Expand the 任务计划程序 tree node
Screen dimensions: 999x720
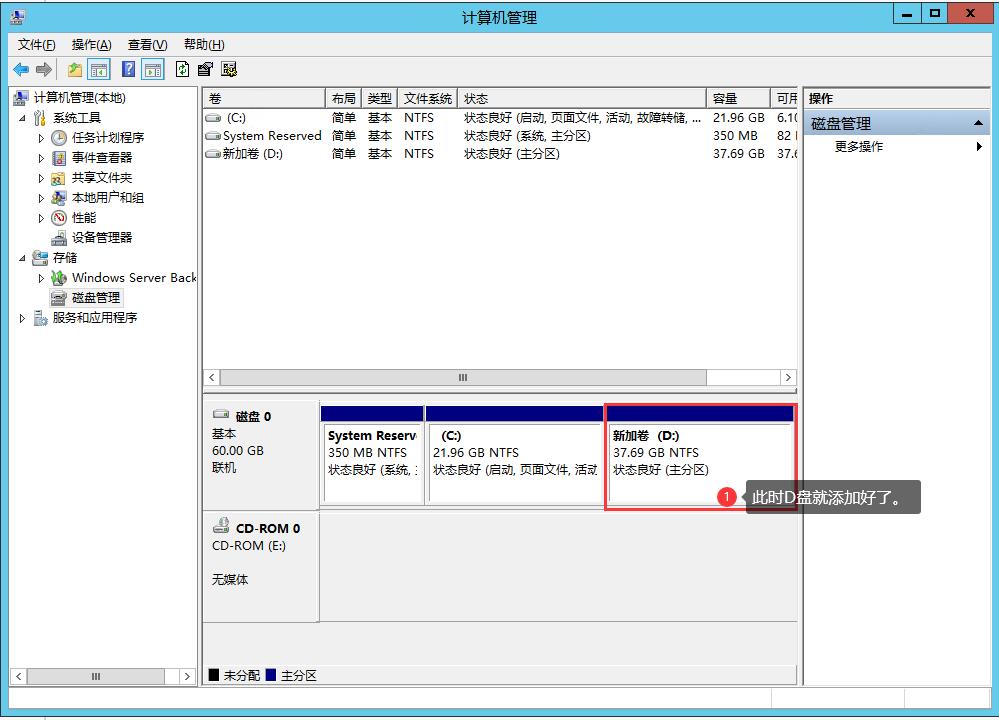click(41, 138)
